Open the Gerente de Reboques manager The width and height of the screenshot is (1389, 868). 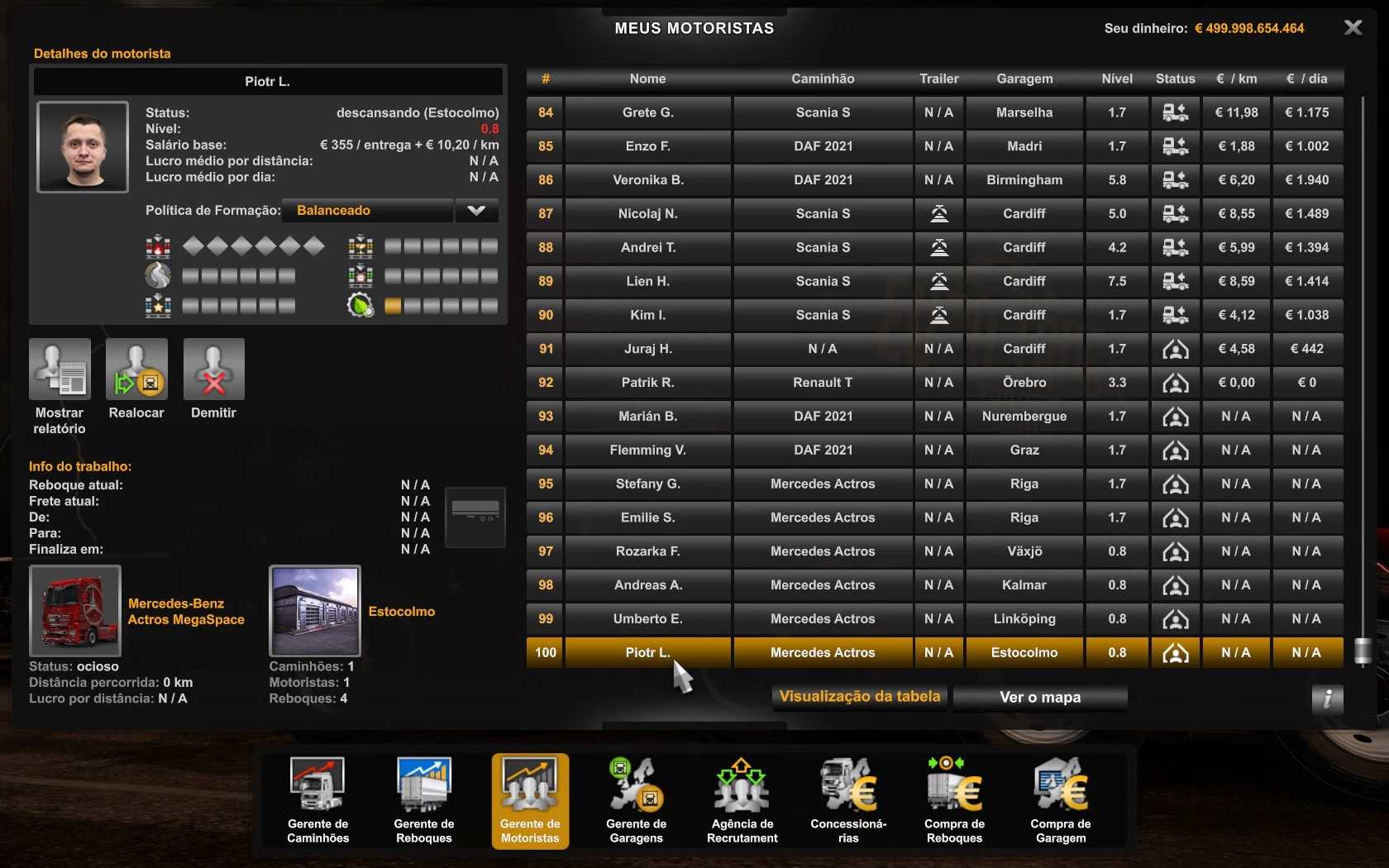click(423, 799)
